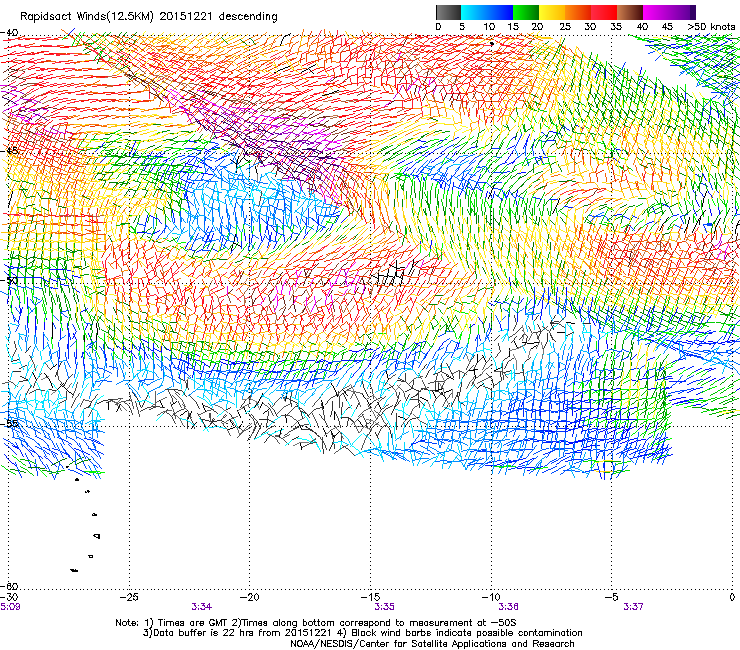Click the legend tick label '35'

coord(616,26)
